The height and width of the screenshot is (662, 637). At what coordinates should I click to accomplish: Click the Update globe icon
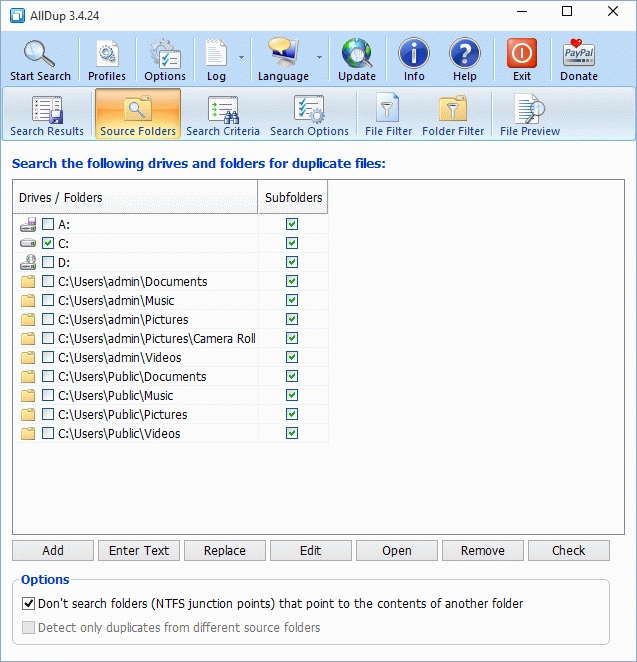click(x=357, y=54)
